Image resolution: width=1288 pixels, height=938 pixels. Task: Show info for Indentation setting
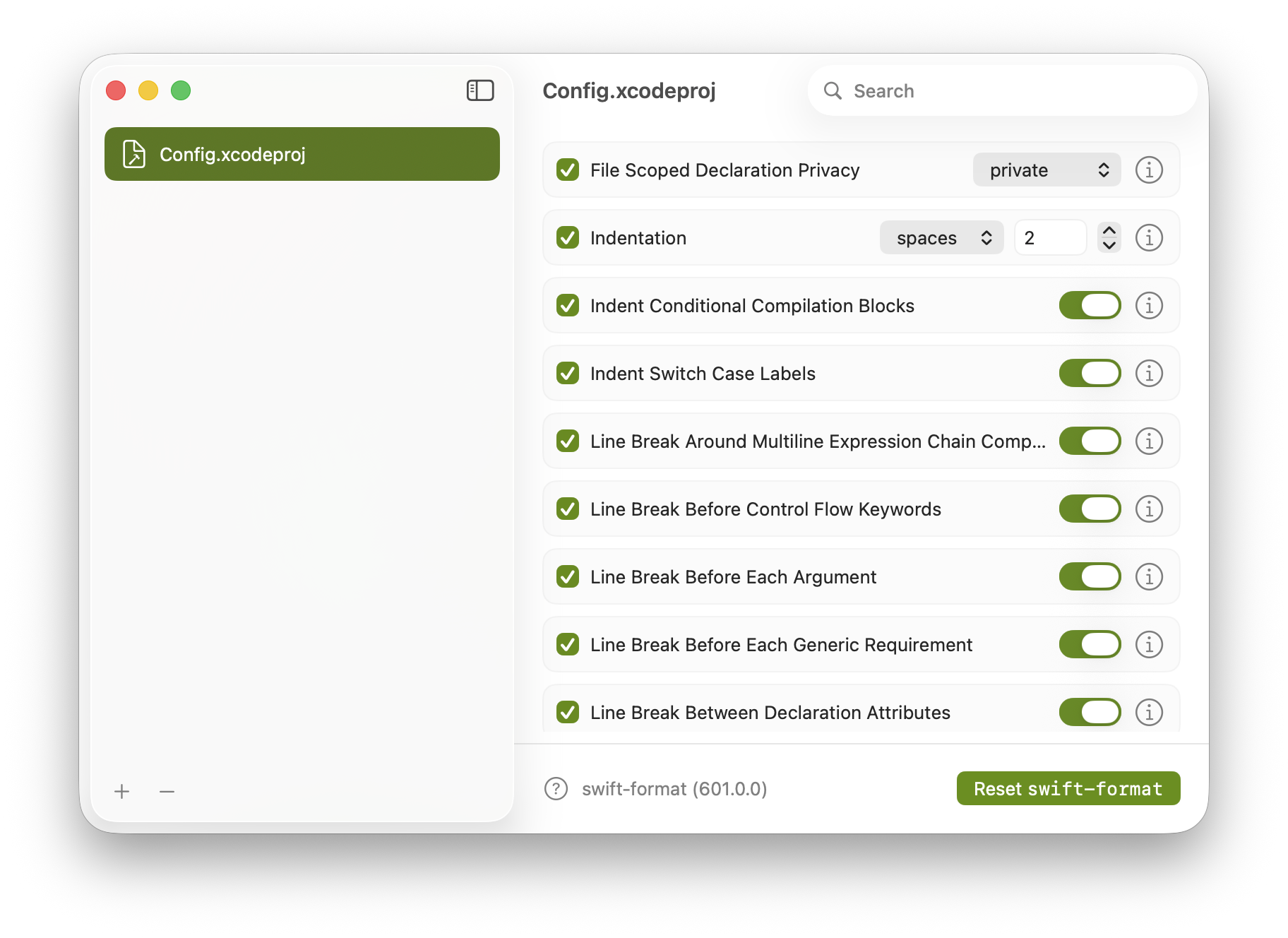pos(1149,238)
